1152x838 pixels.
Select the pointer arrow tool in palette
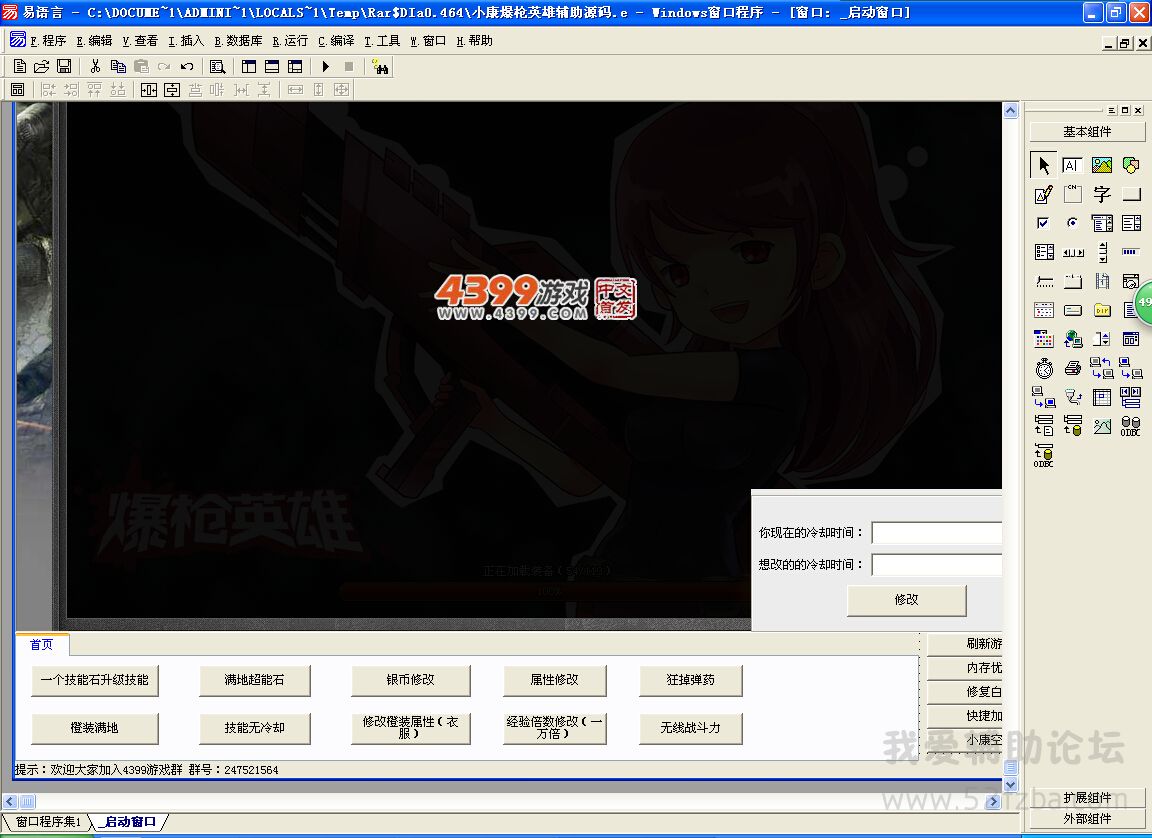click(x=1043, y=165)
